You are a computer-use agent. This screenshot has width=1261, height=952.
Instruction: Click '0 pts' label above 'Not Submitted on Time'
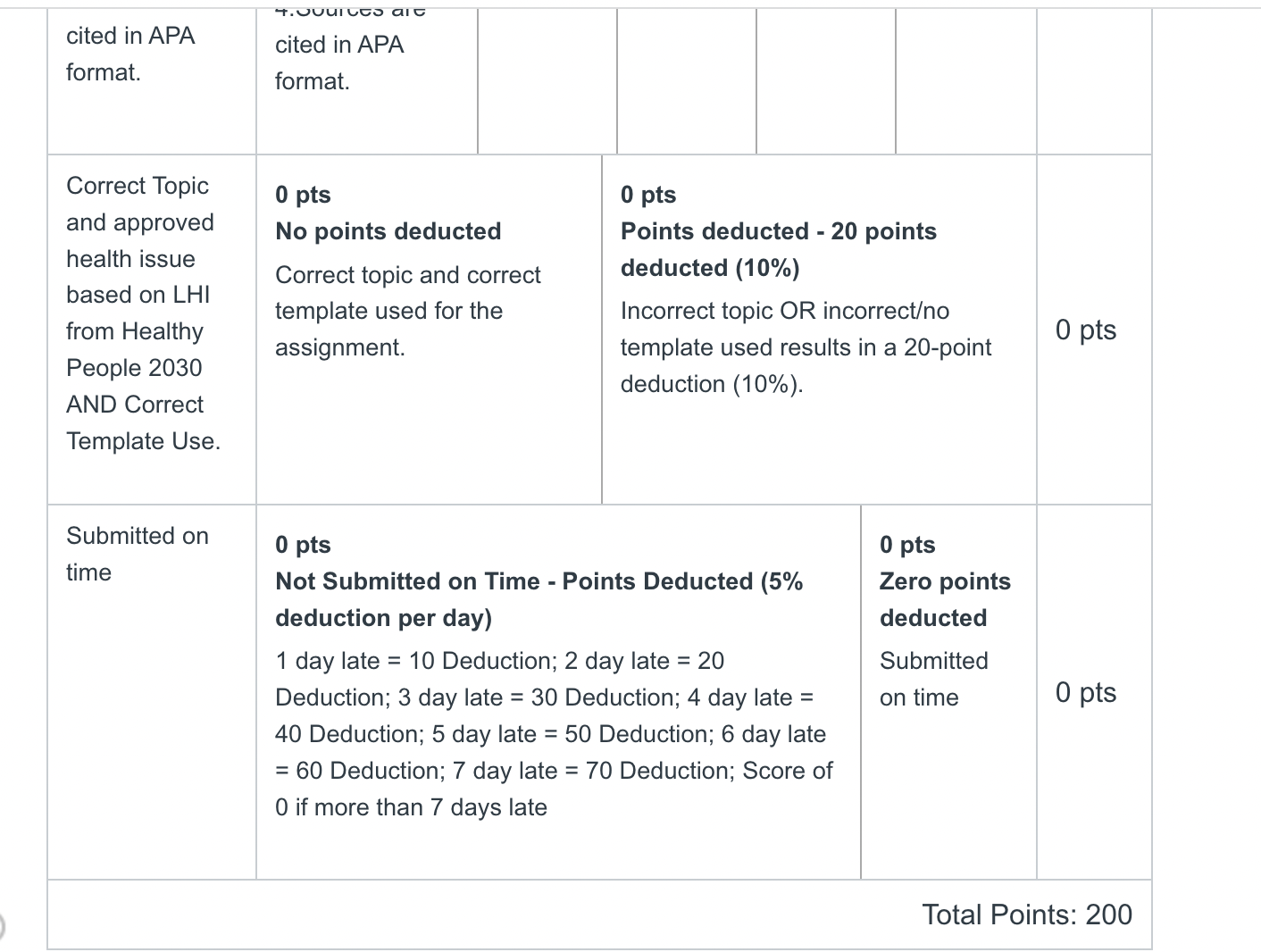[x=303, y=545]
